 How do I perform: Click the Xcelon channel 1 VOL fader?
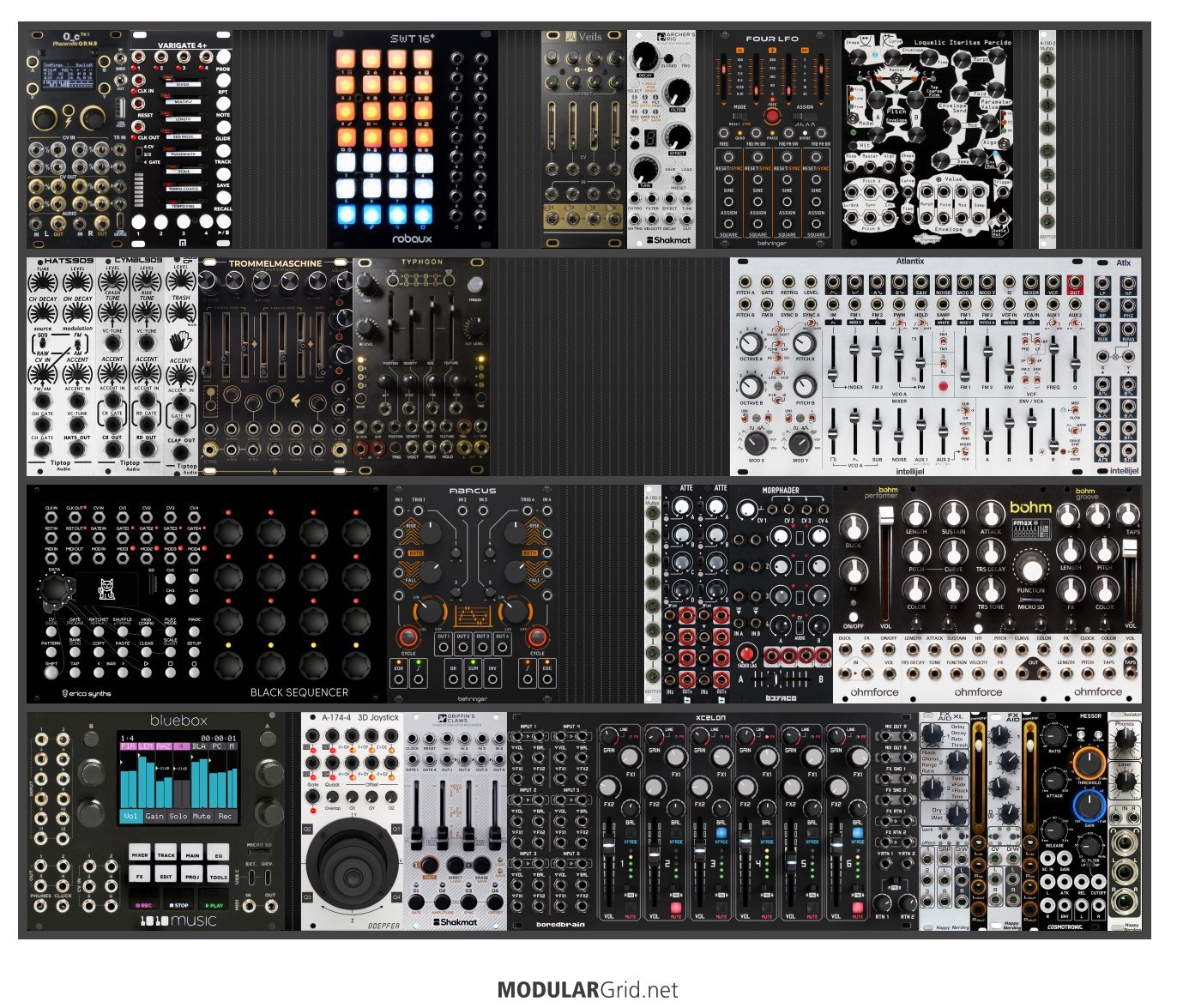pos(608,846)
